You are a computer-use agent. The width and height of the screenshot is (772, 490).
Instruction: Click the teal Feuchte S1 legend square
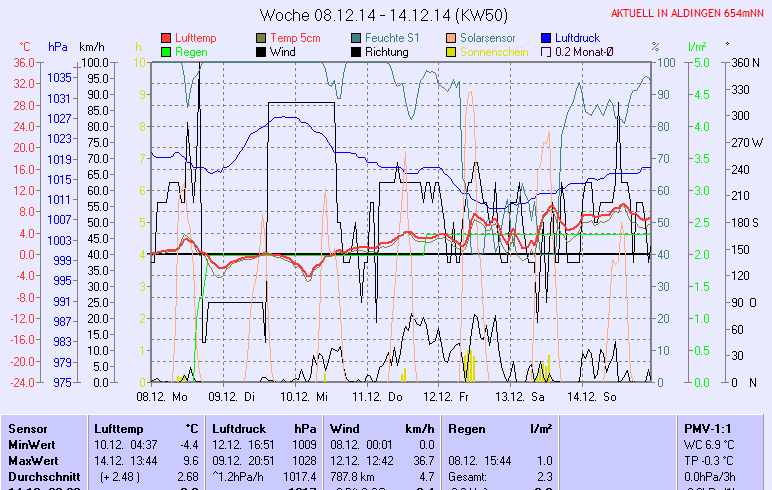(x=357, y=38)
